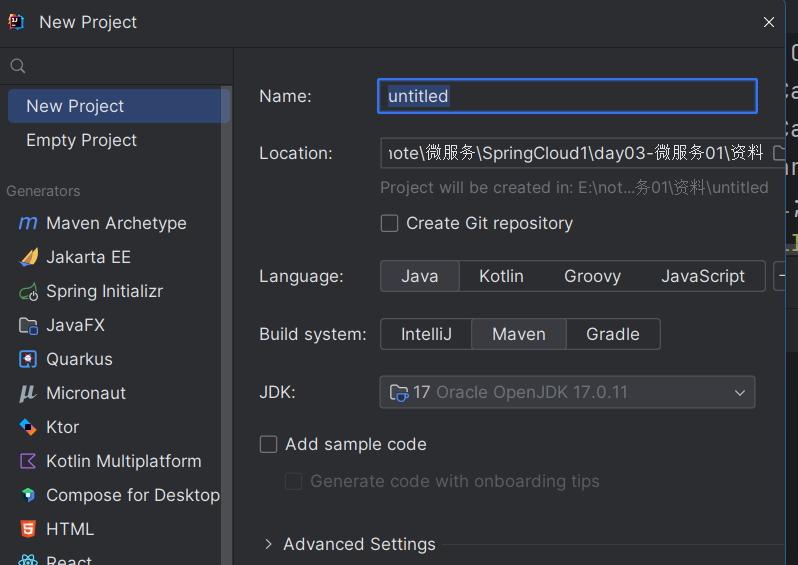The height and width of the screenshot is (565, 798).
Task: Click the Ktor label
Action: point(63,427)
